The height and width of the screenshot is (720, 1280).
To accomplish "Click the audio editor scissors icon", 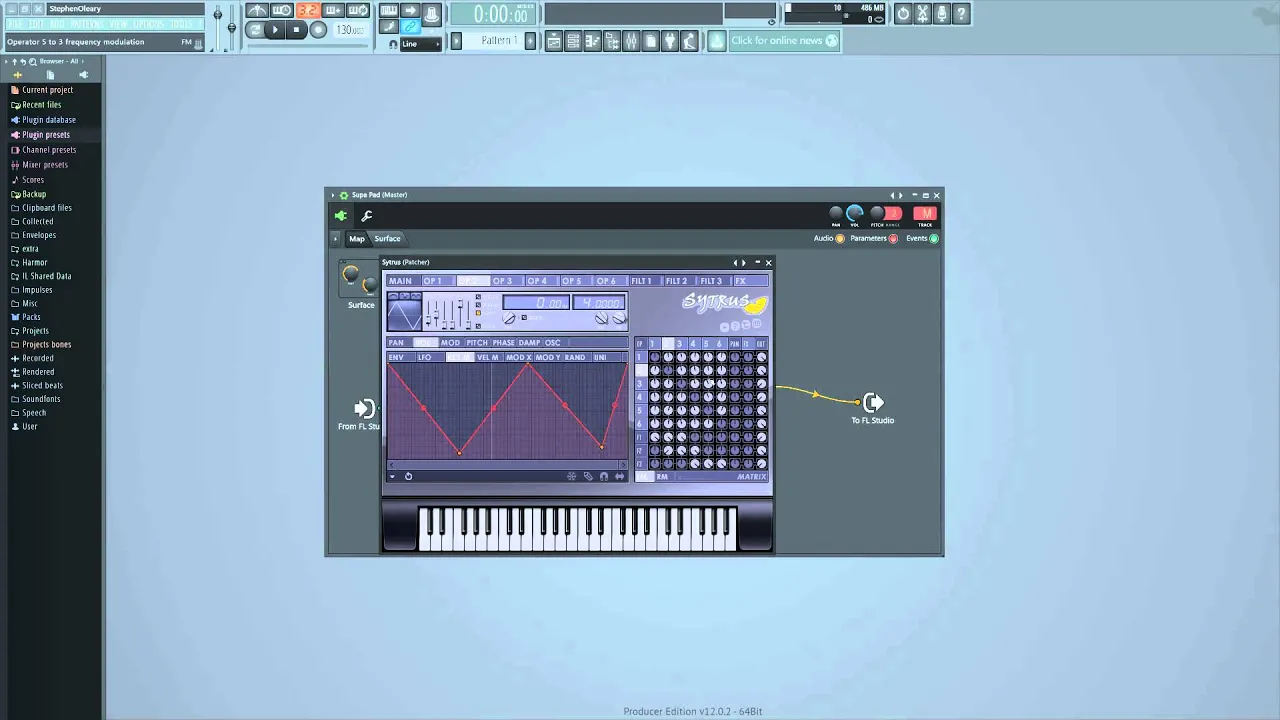I will [x=922, y=14].
